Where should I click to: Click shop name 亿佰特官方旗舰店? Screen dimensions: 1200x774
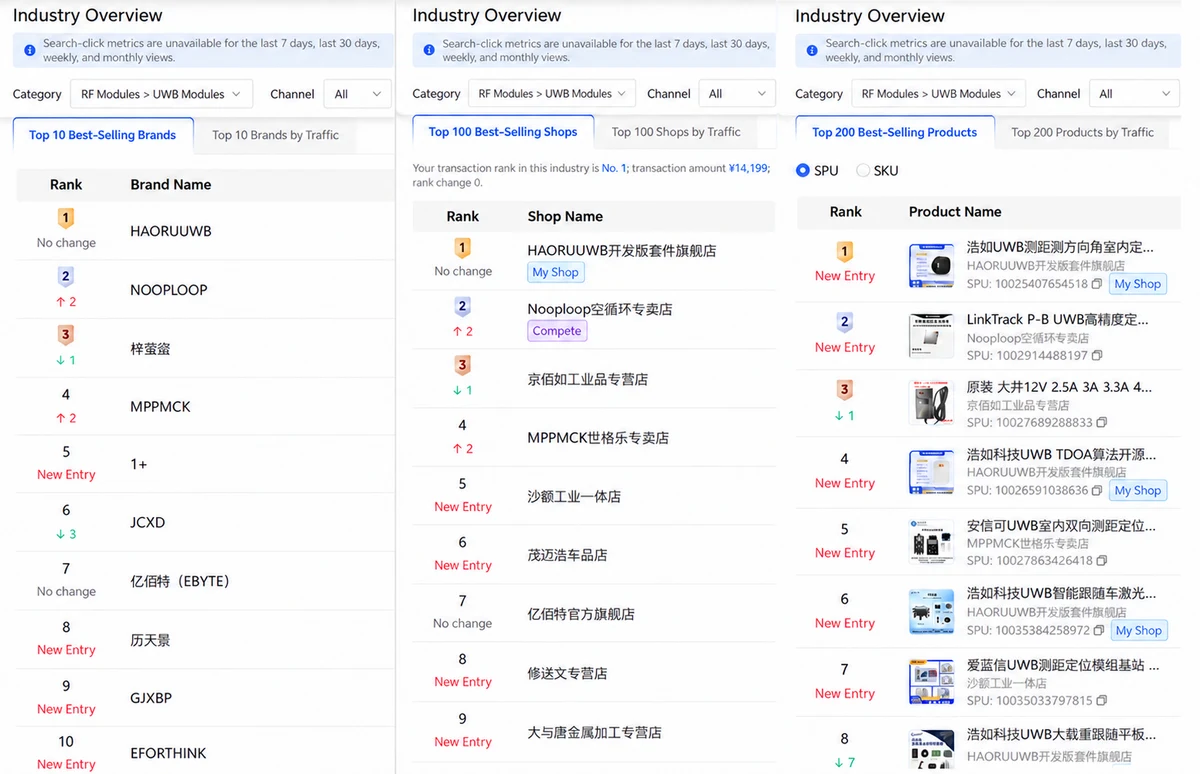tap(581, 614)
